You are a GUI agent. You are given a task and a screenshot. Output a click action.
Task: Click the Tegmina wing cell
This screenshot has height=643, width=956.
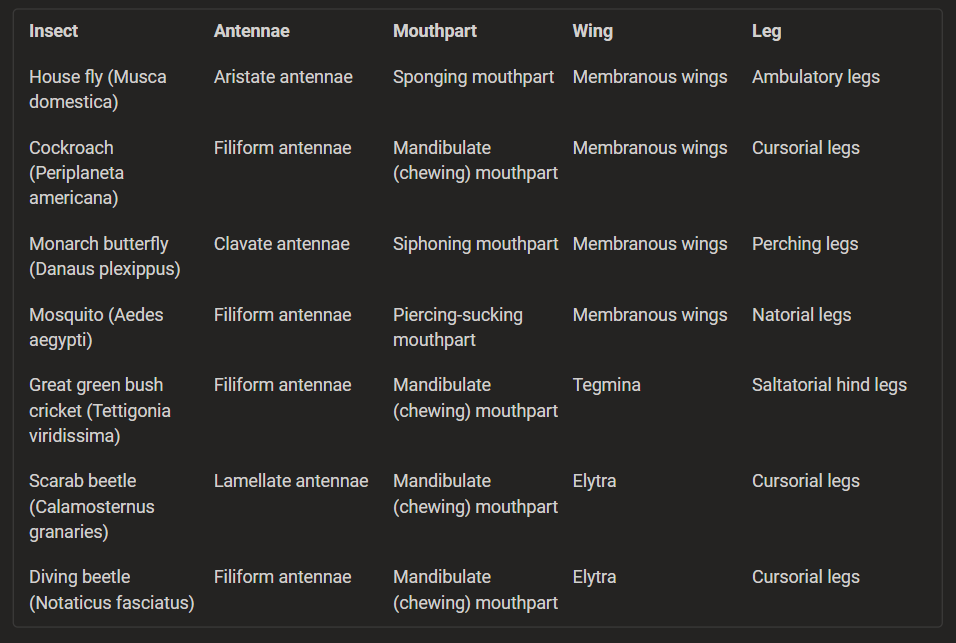[606, 385]
